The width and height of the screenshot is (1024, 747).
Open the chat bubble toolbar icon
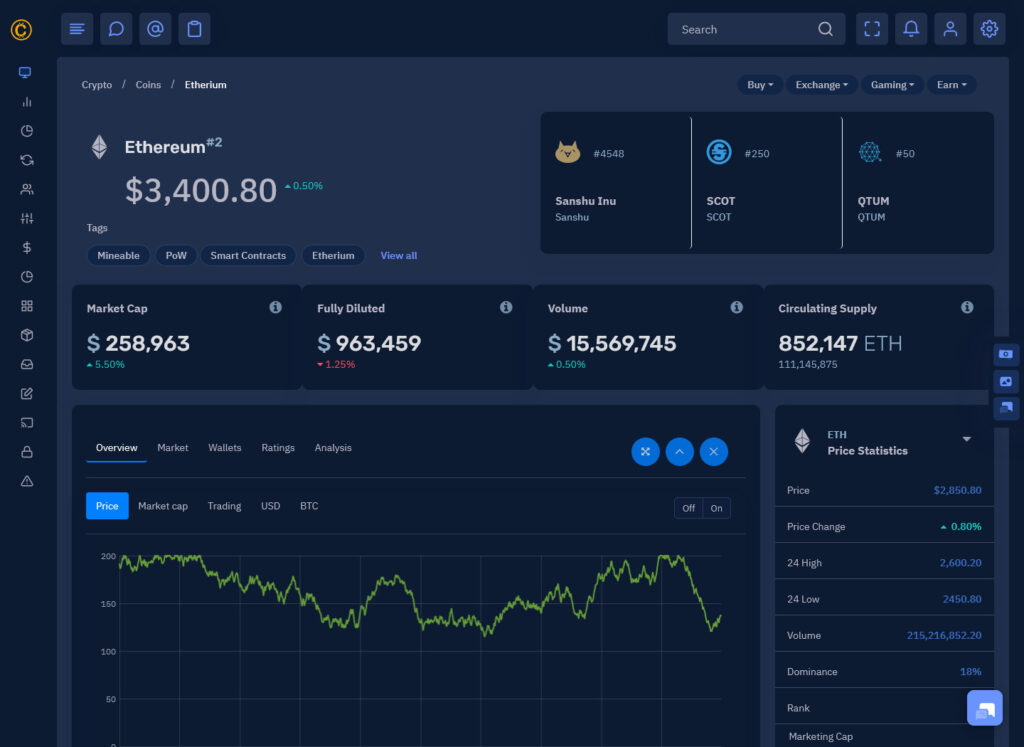[116, 29]
